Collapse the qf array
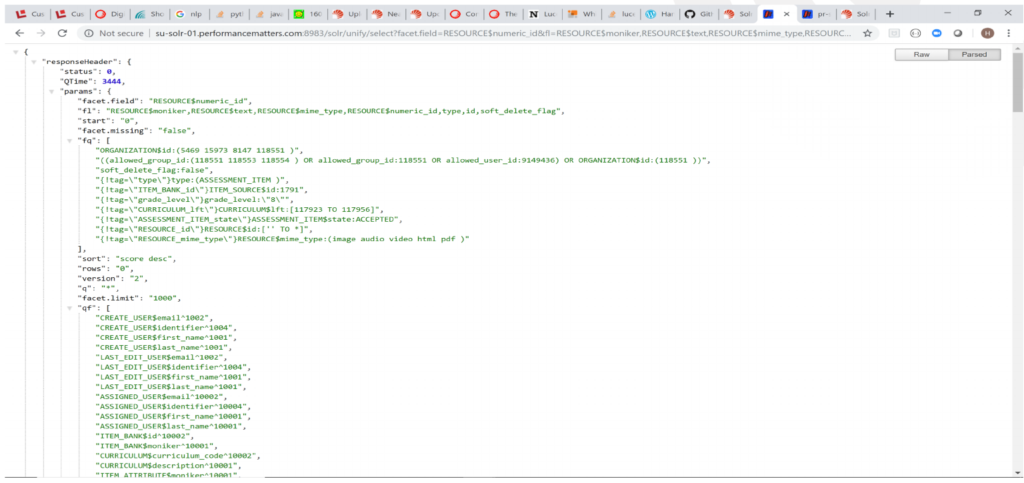The height and width of the screenshot is (483, 1024). point(70,308)
